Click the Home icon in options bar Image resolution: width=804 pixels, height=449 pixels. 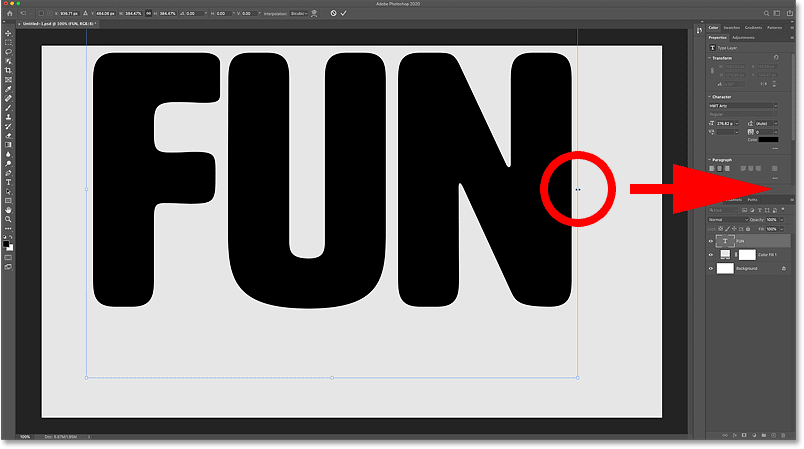[8, 13]
